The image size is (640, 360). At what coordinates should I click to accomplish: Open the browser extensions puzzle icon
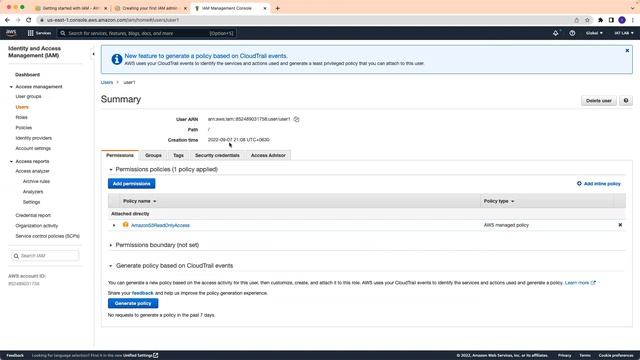click(x=600, y=20)
